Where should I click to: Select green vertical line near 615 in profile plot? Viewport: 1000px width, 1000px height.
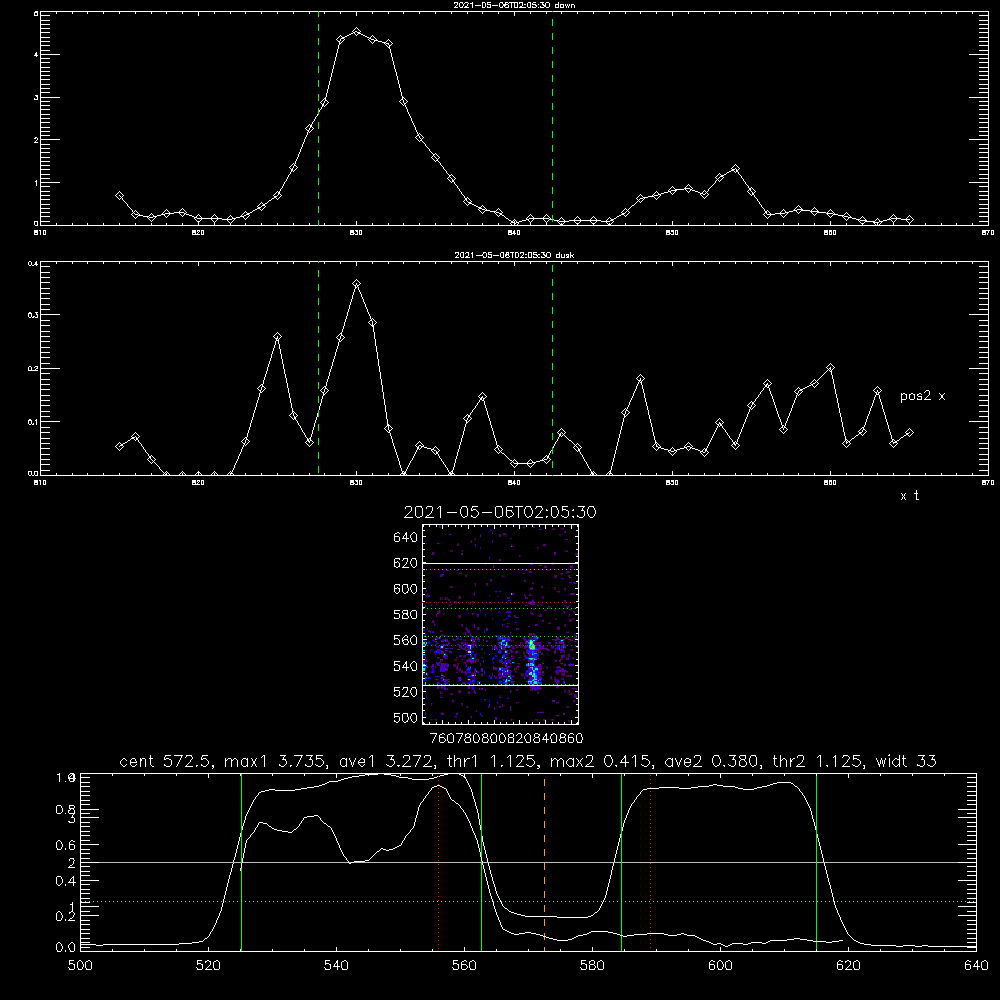click(816, 862)
